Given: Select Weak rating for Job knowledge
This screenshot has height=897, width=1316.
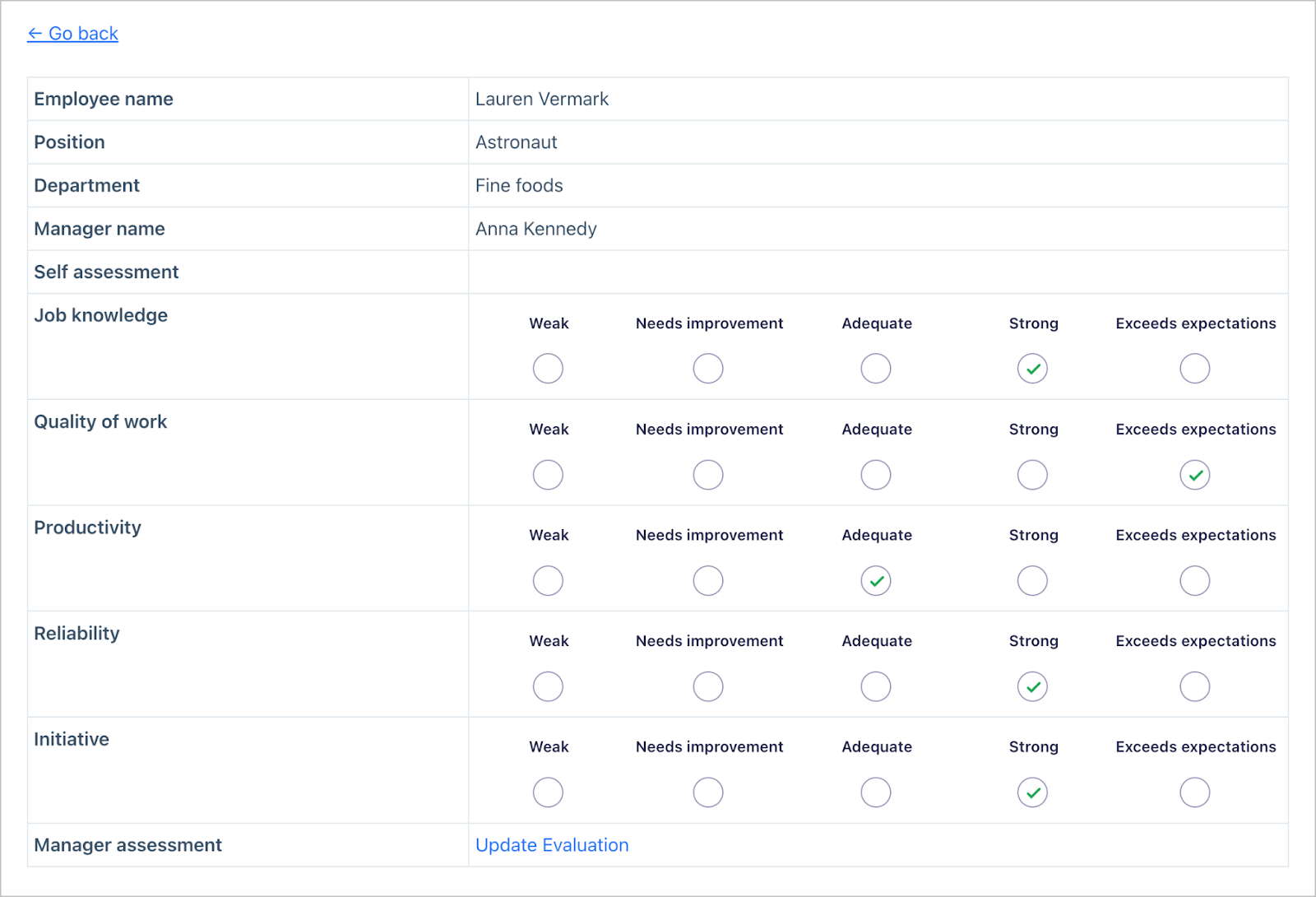Looking at the screenshot, I should pos(548,368).
